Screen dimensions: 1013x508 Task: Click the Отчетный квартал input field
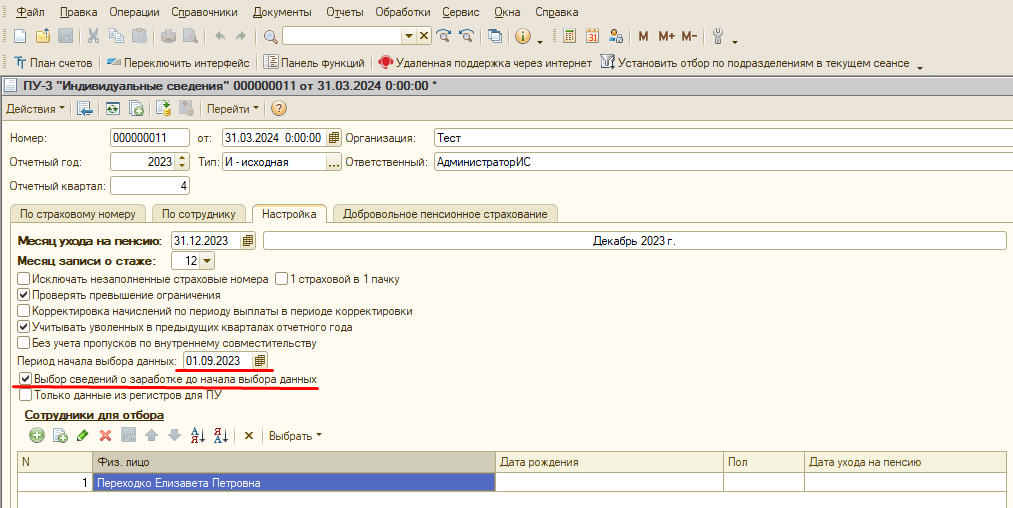coord(149,186)
